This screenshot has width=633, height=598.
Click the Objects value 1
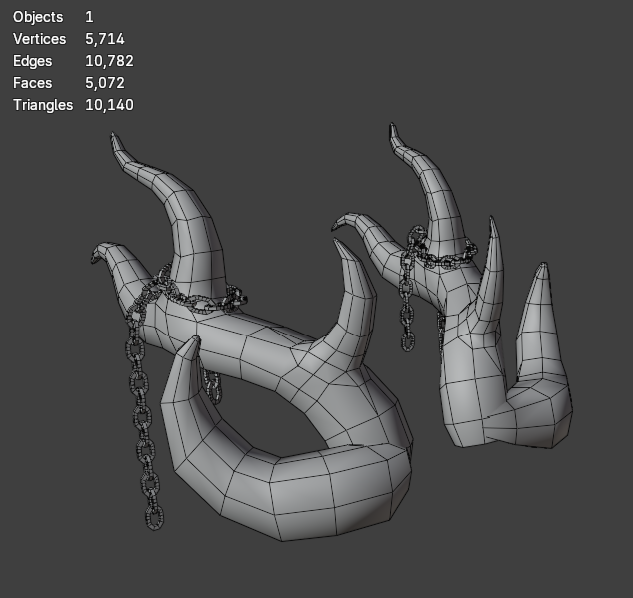click(89, 17)
